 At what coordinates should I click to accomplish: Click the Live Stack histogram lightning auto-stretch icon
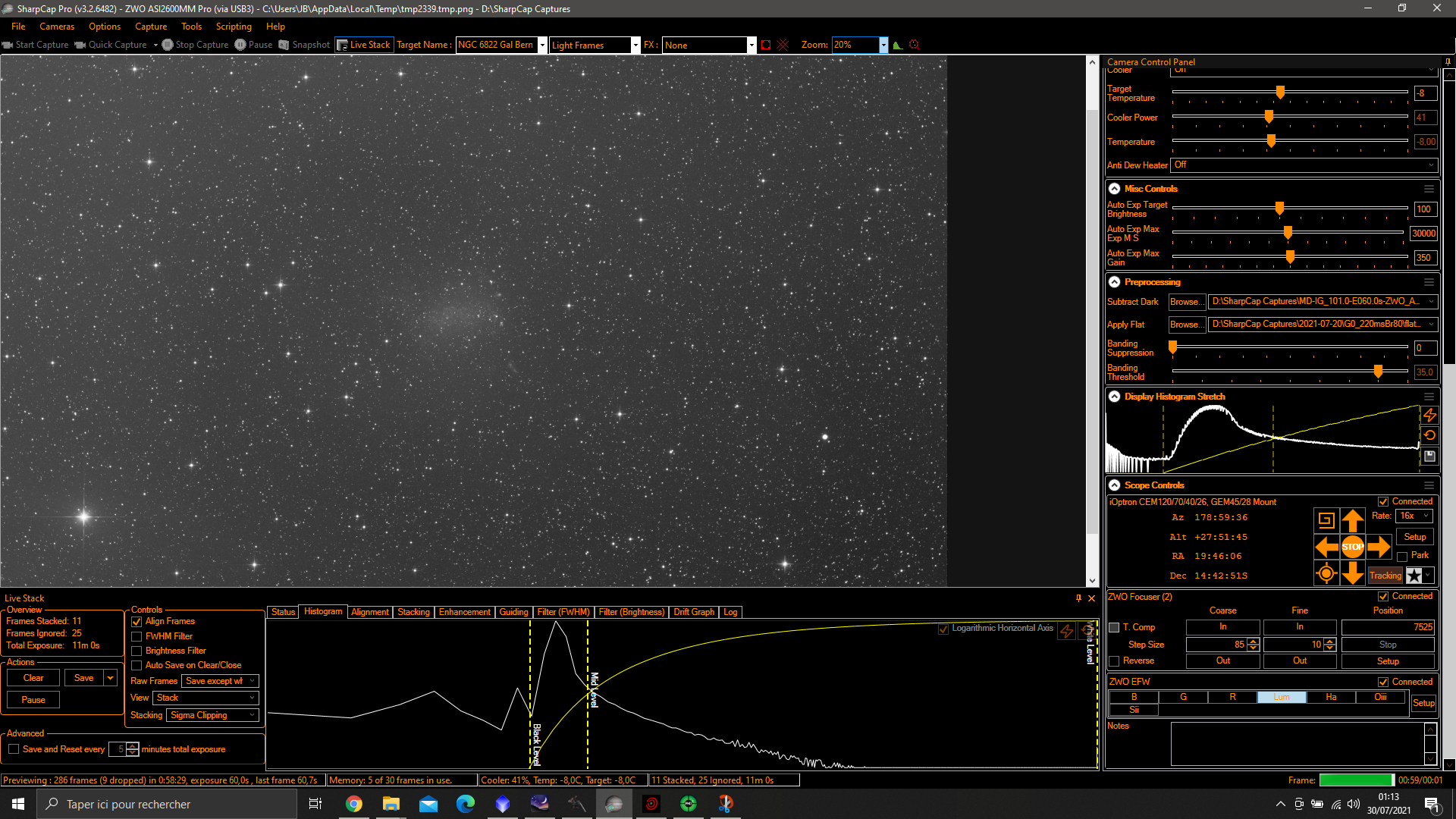click(1067, 631)
